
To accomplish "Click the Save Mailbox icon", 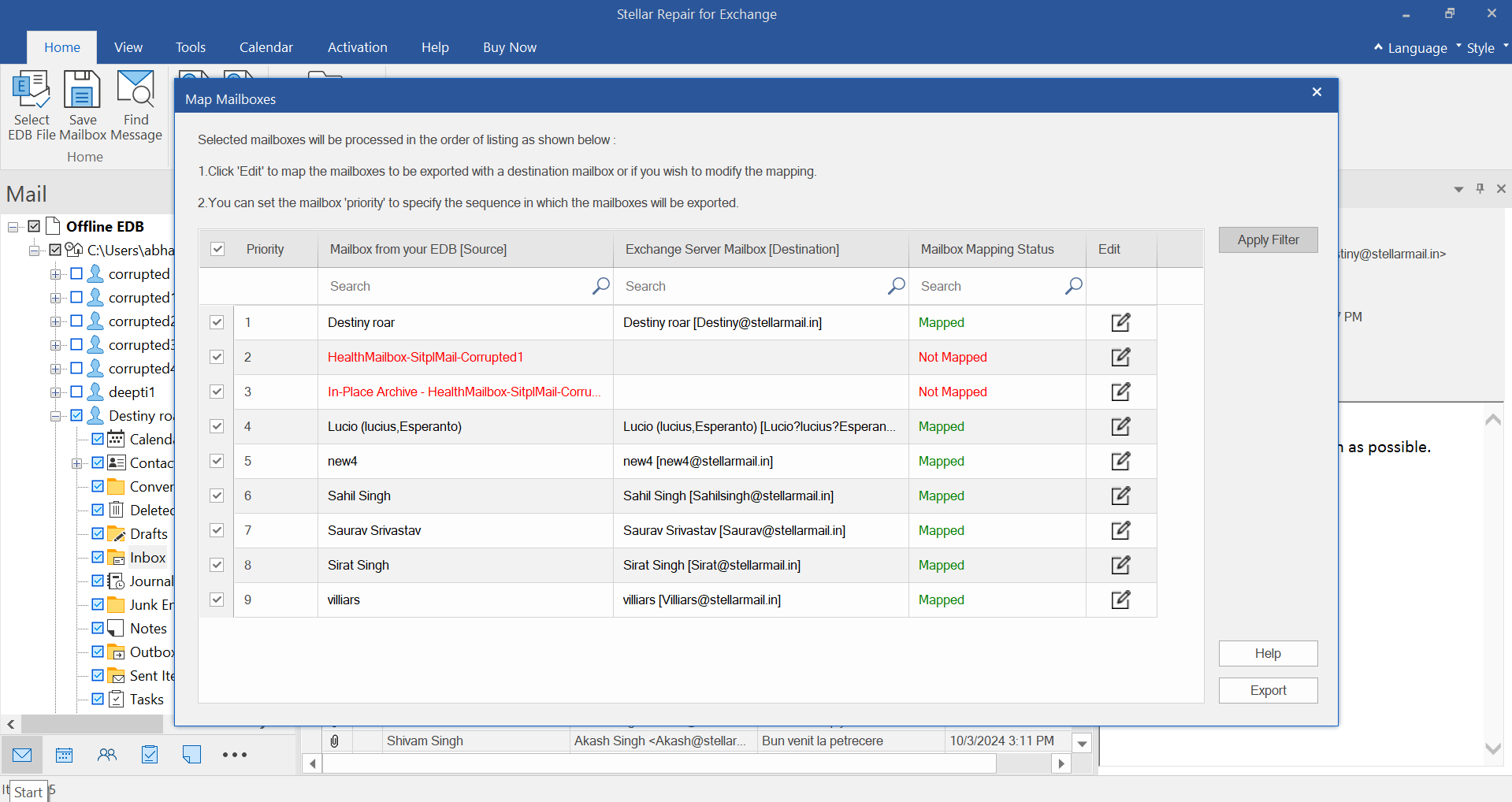I will [x=82, y=91].
